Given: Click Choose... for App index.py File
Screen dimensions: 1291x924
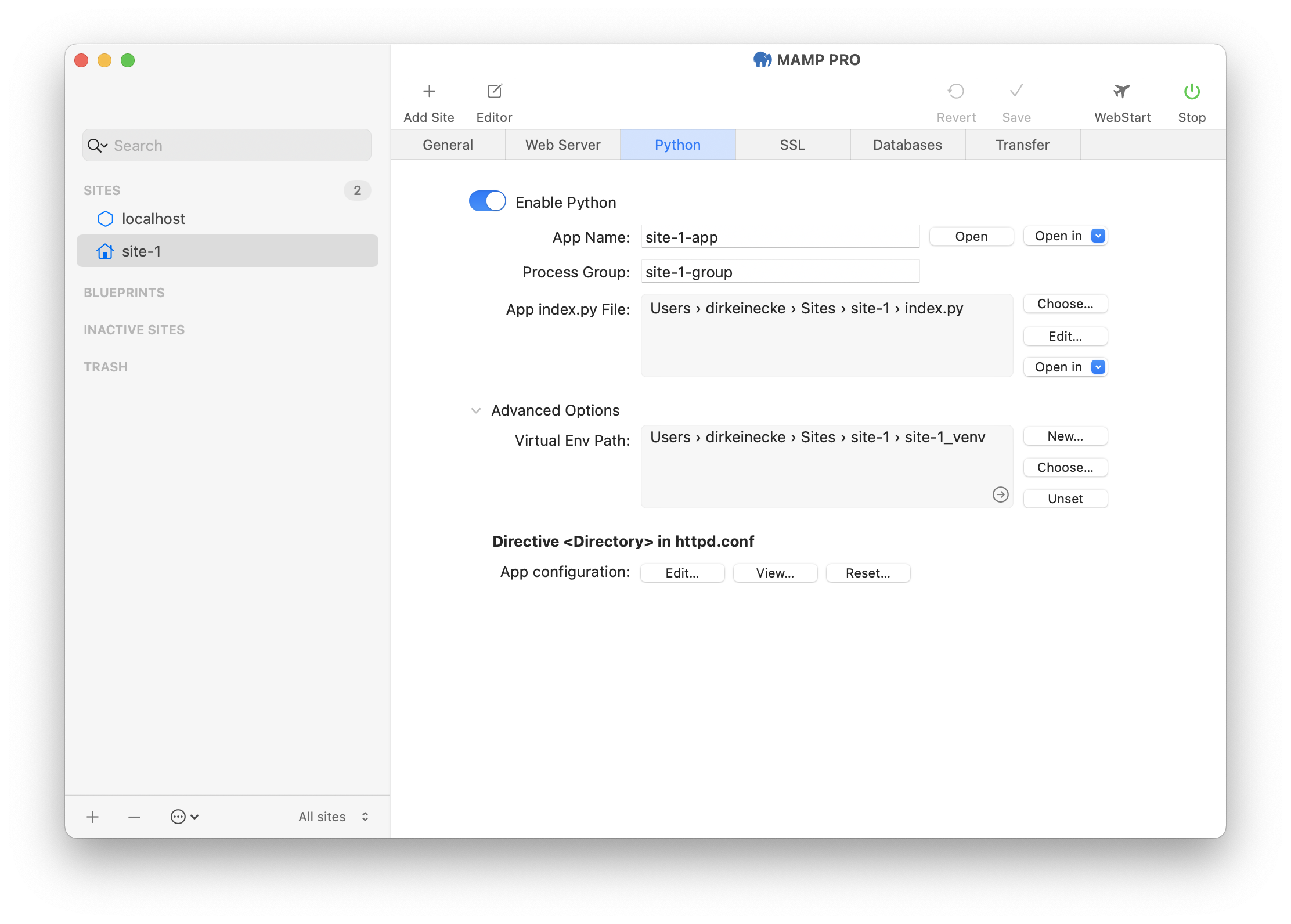Looking at the screenshot, I should tap(1065, 304).
